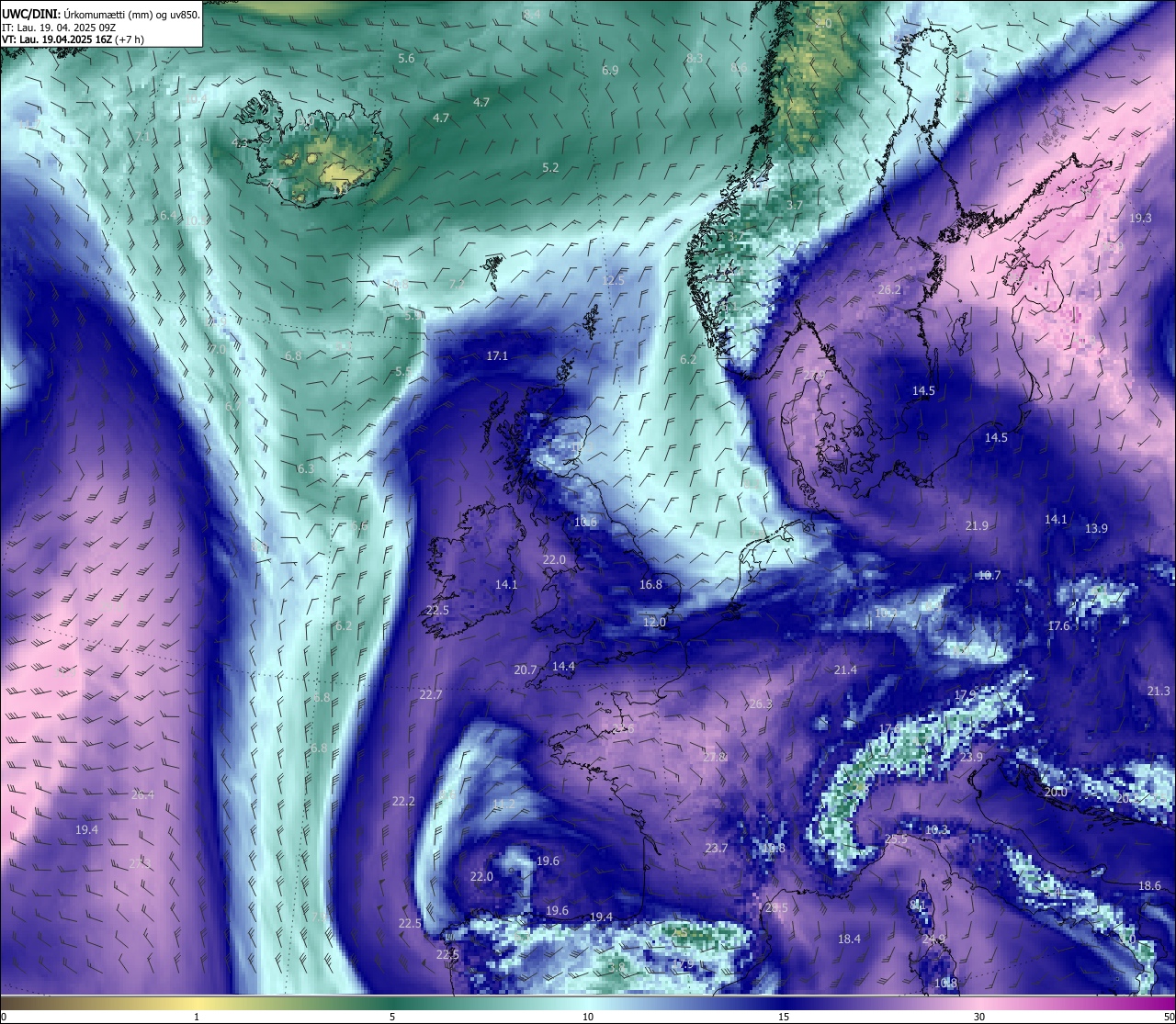Click the 5.2 value east of Iceland
The image size is (1176, 1024).
(550, 167)
